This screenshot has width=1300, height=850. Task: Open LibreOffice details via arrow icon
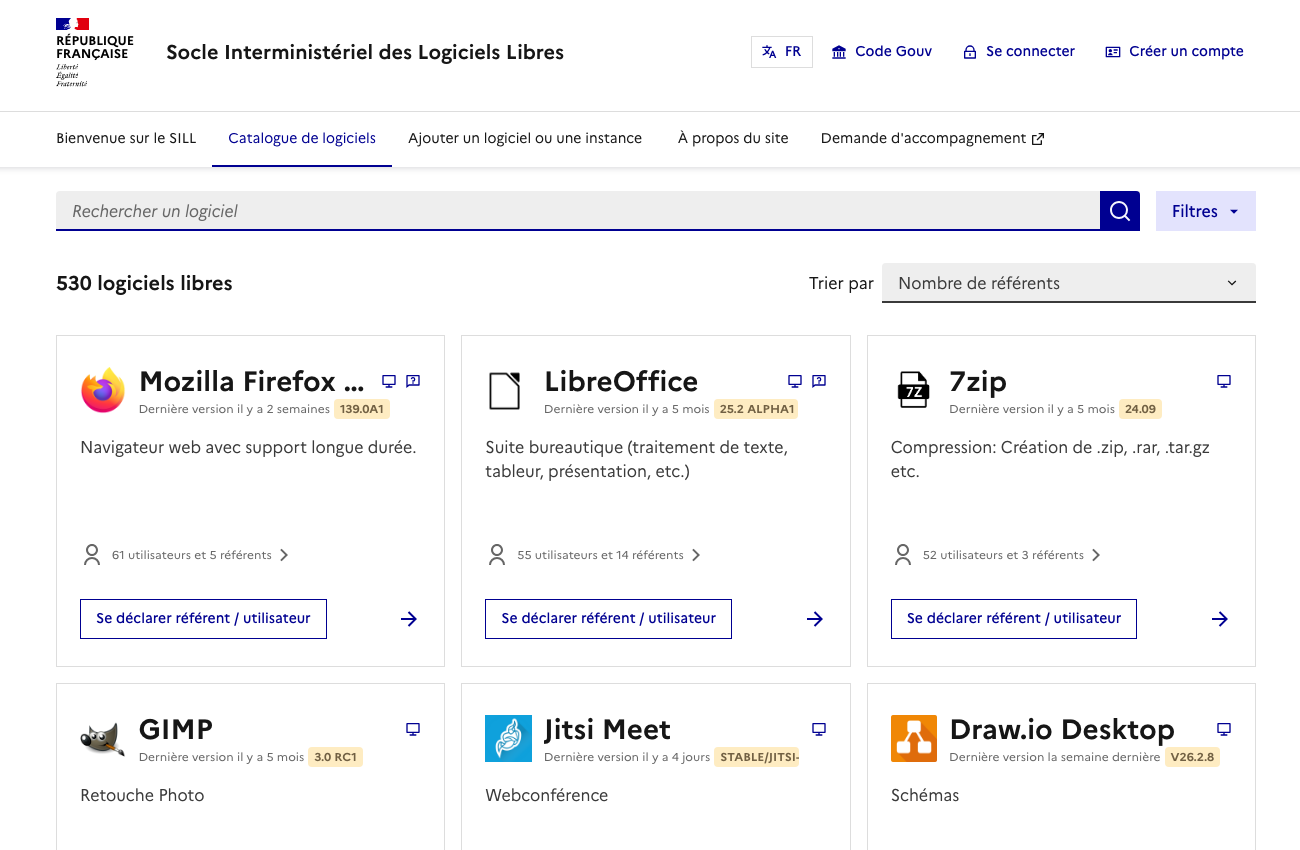tap(815, 619)
